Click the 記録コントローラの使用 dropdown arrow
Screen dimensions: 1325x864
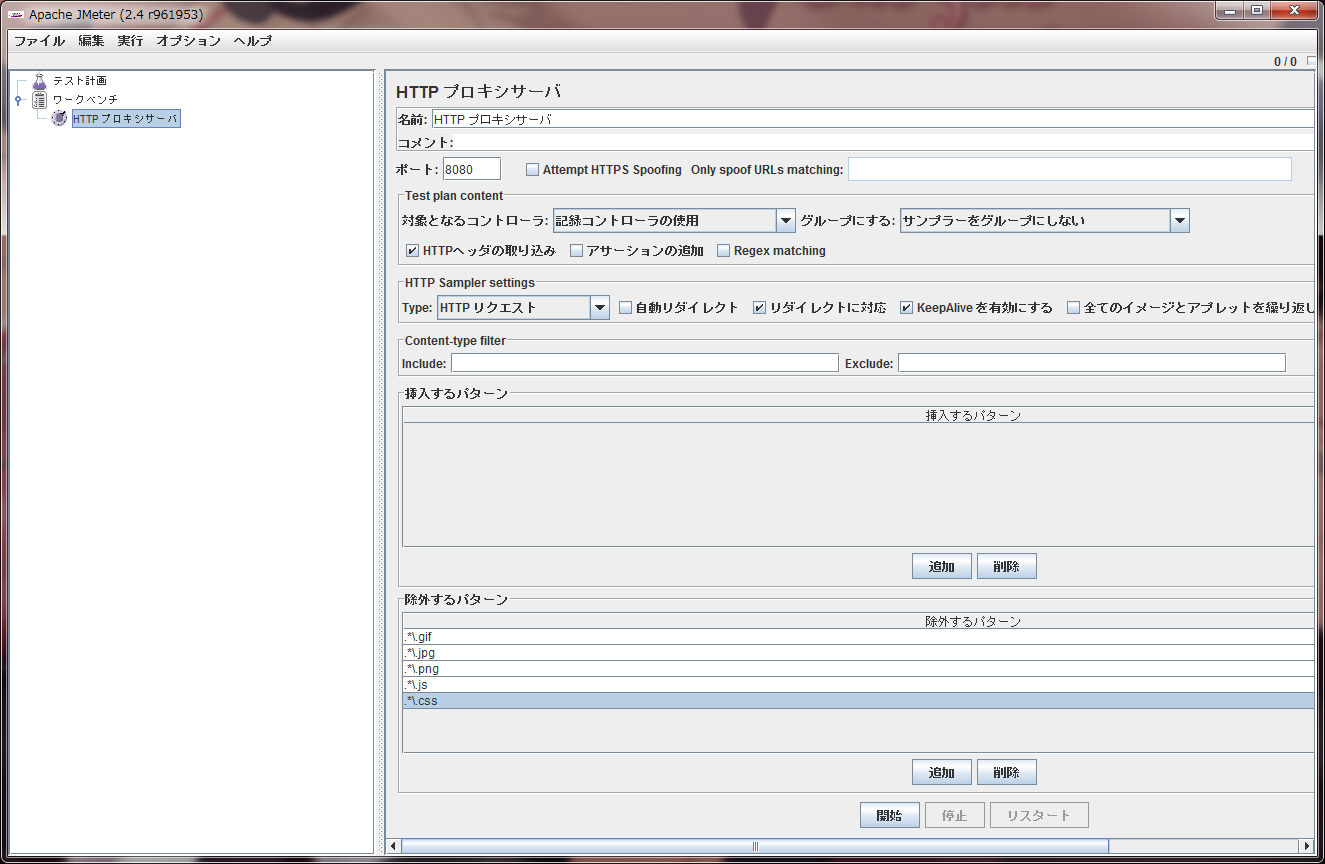tap(786, 221)
